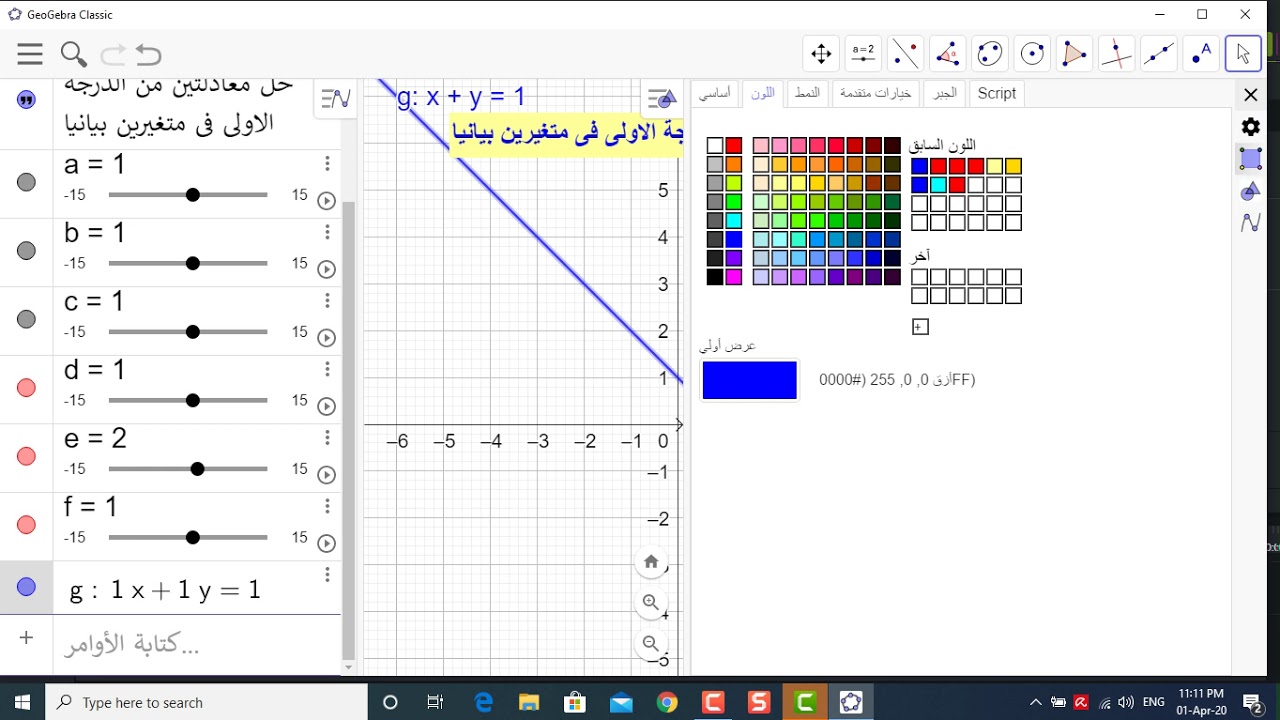Click the Windows Start button
The width and height of the screenshot is (1280, 720).
click(22, 702)
